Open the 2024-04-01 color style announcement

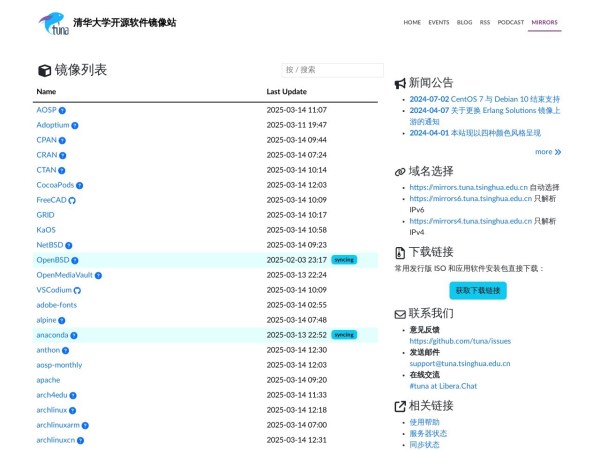pos(475,133)
